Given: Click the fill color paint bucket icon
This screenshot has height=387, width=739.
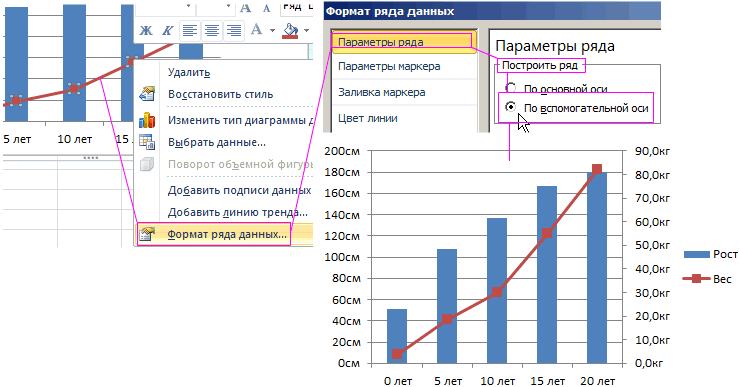Looking at the screenshot, I should point(290,31).
